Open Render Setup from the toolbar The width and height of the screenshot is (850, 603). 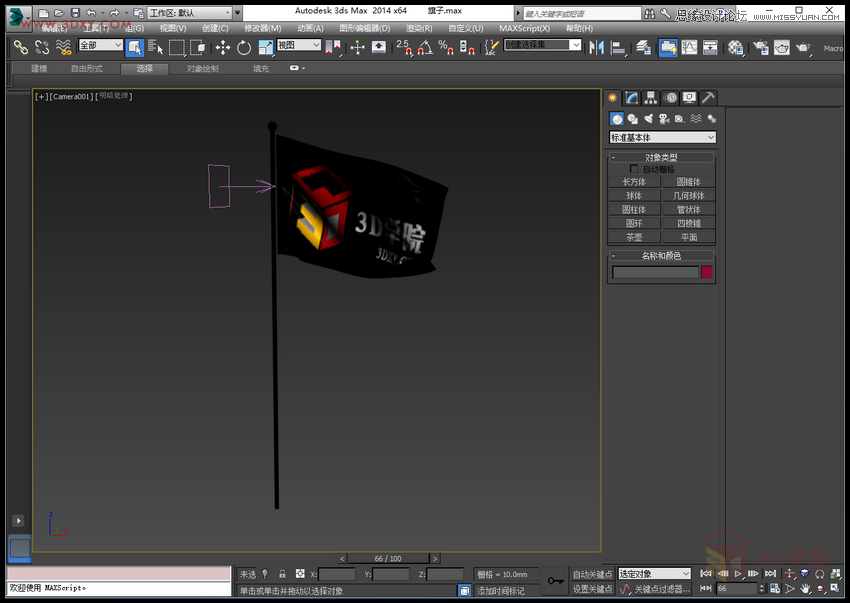(x=761, y=48)
